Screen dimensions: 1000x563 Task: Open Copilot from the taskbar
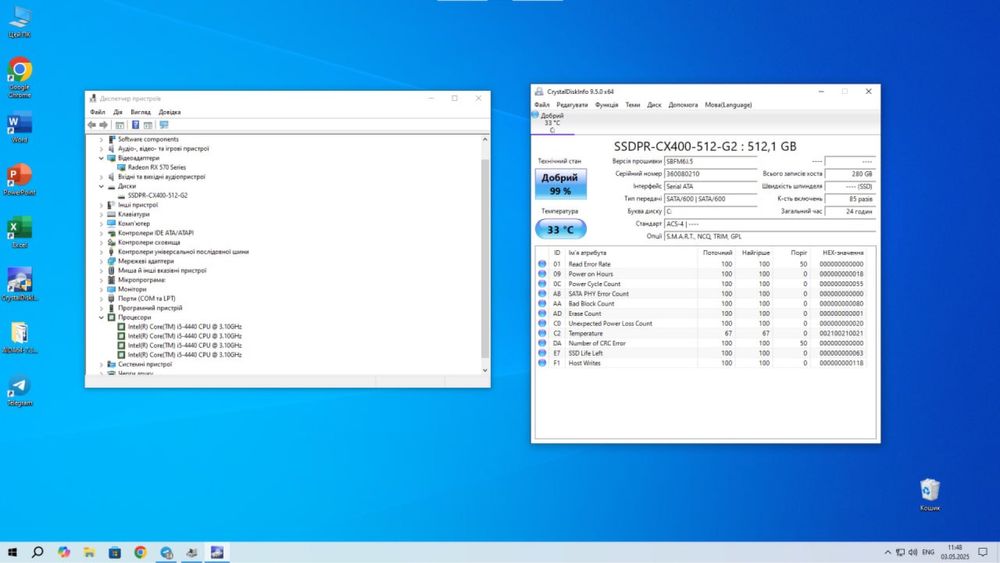tap(64, 552)
